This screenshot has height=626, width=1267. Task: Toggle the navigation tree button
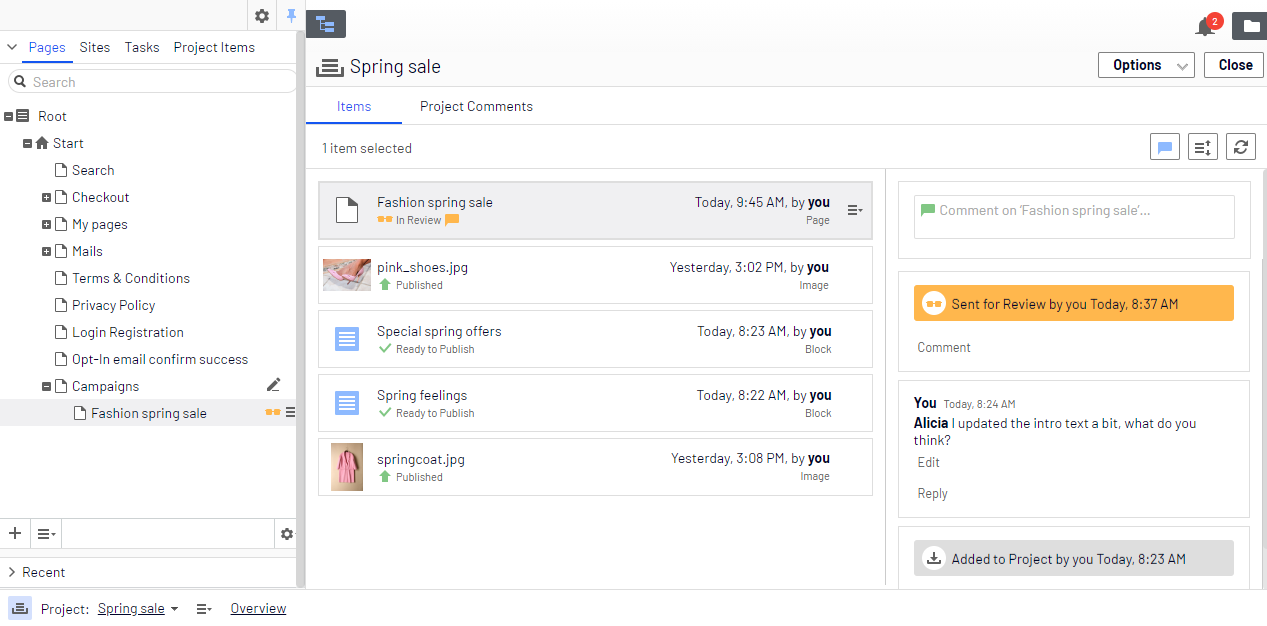pos(326,24)
